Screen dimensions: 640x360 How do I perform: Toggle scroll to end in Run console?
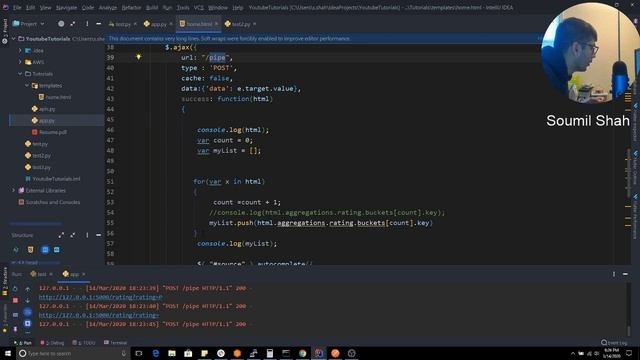click(27, 324)
